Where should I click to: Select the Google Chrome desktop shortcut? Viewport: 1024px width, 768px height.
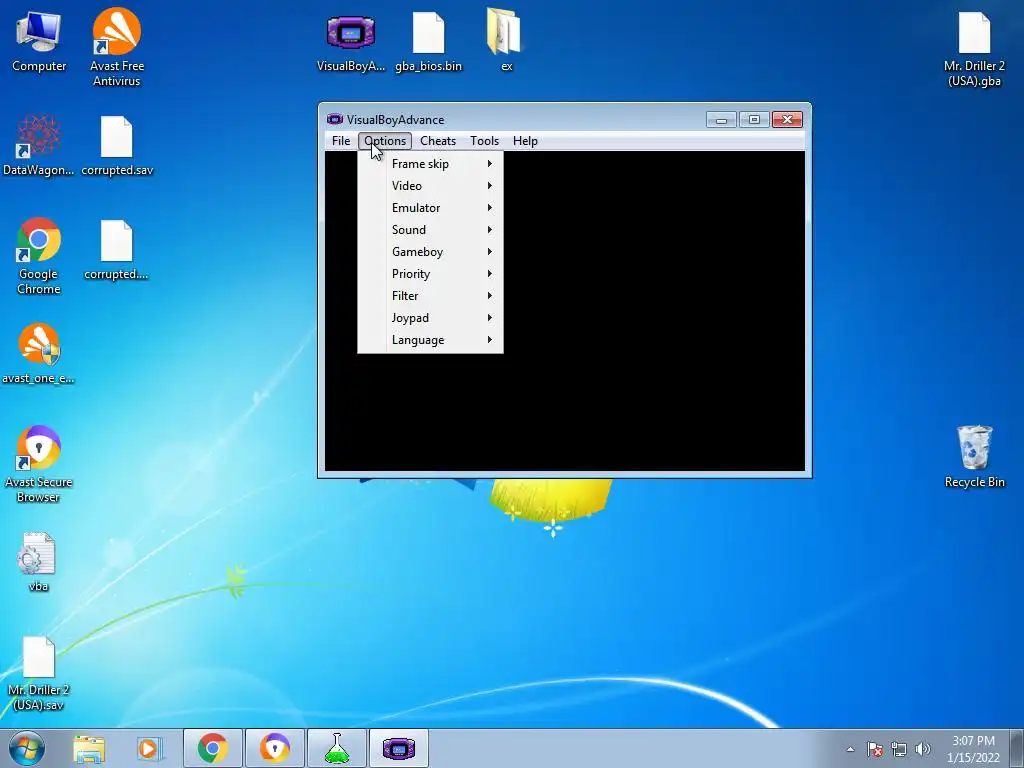point(39,256)
